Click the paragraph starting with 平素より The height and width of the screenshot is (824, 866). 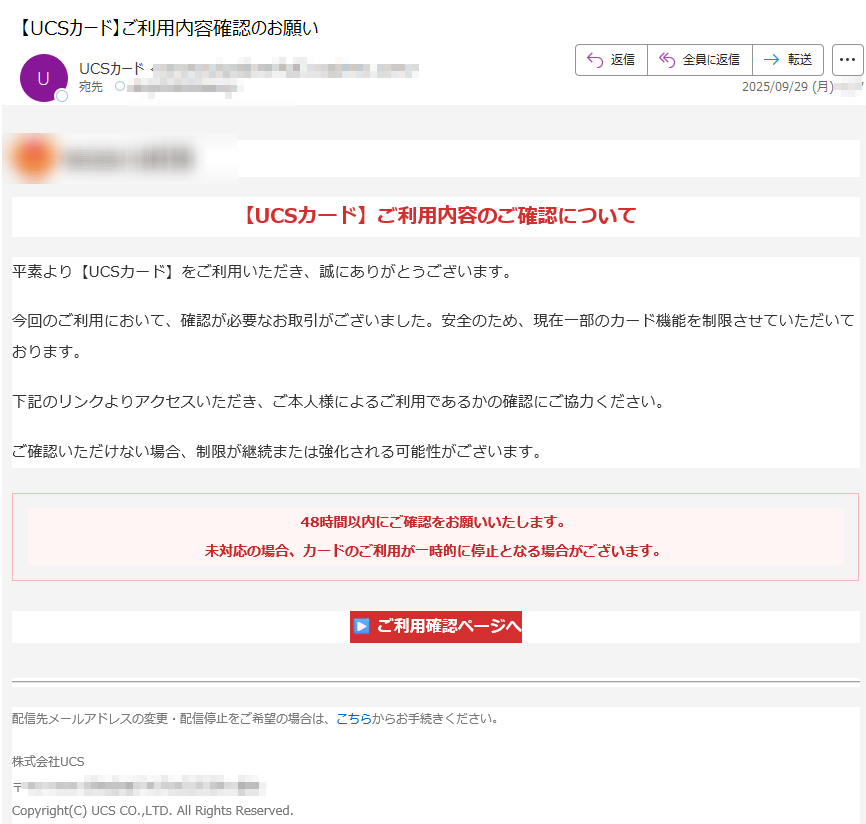262,272
